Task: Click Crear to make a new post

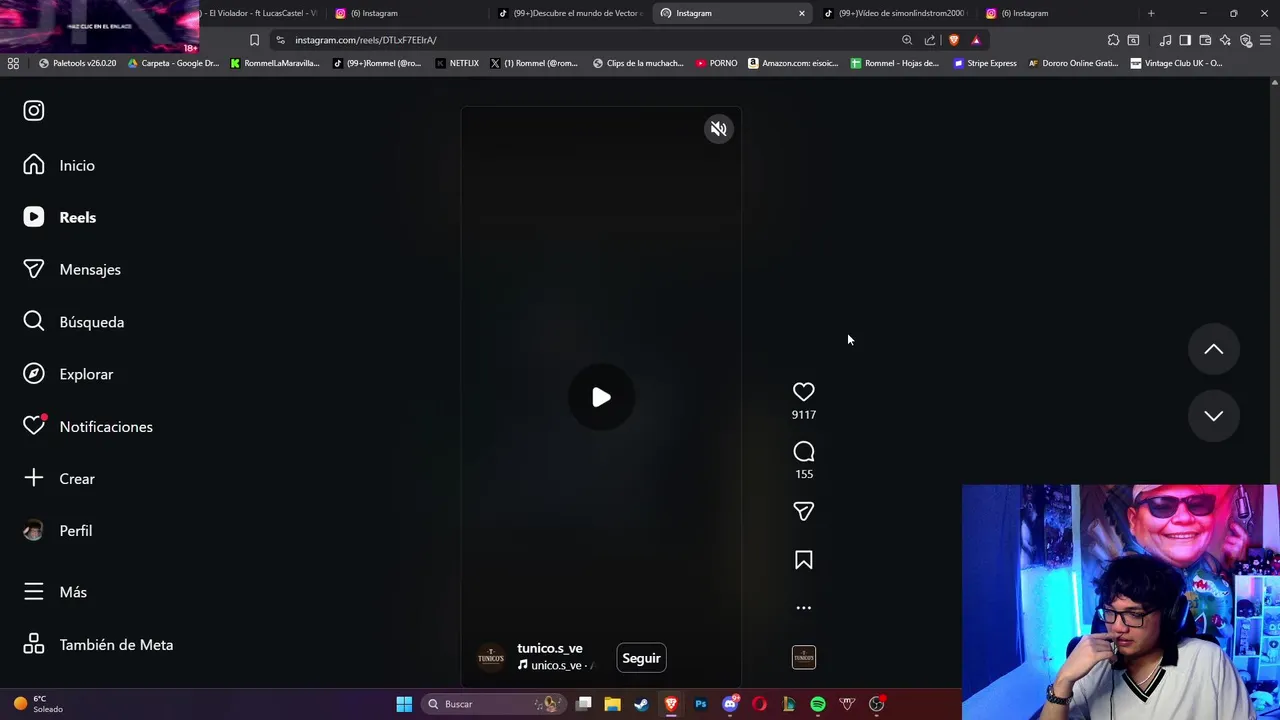Action: click(59, 478)
